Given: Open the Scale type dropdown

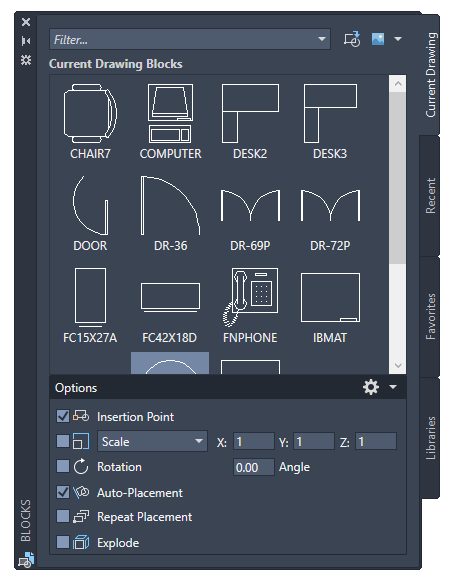Looking at the screenshot, I should click(152, 441).
